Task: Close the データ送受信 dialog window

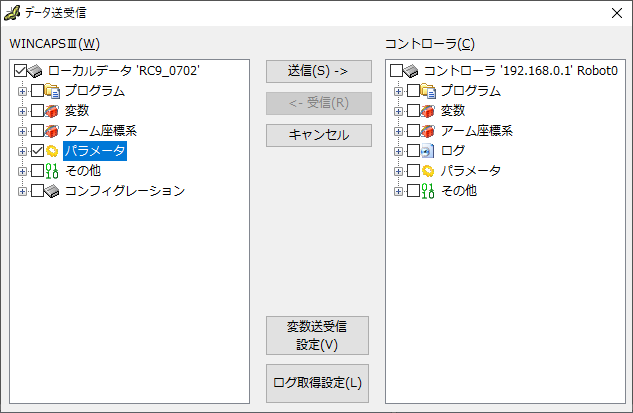Action: 616,13
